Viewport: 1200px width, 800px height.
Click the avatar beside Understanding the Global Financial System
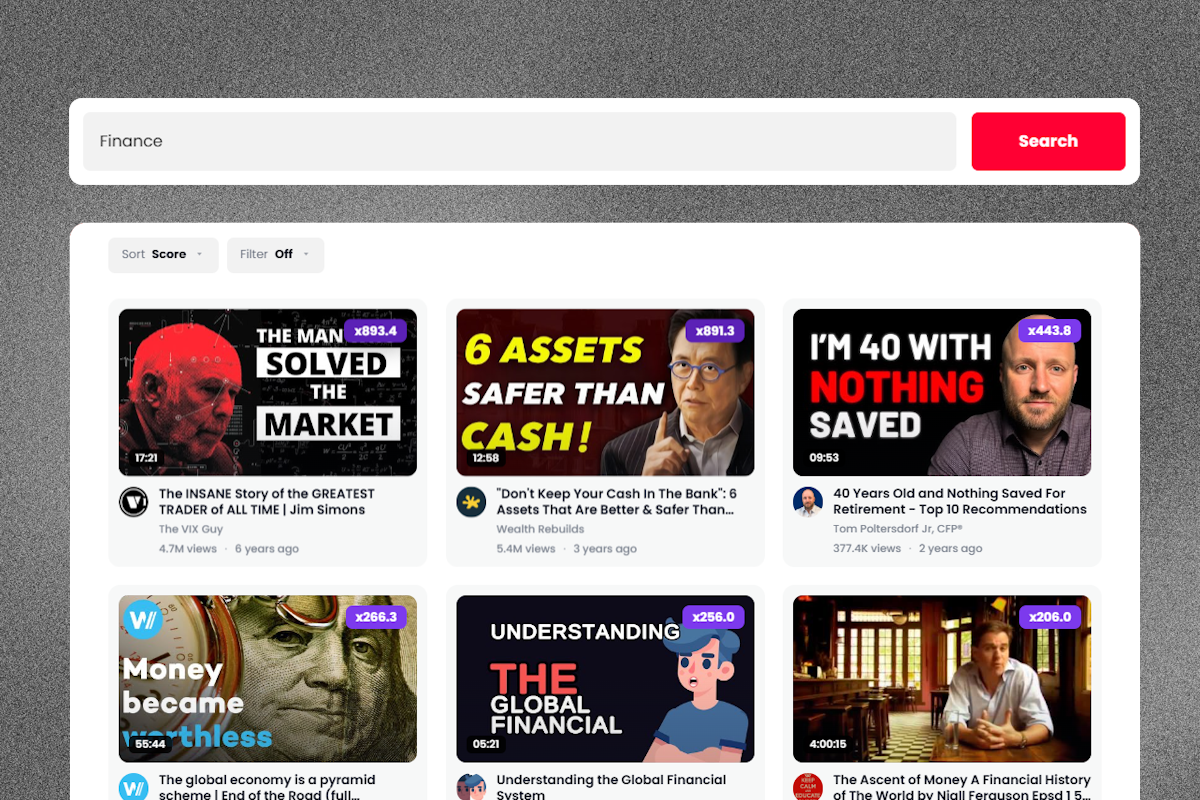pos(470,786)
